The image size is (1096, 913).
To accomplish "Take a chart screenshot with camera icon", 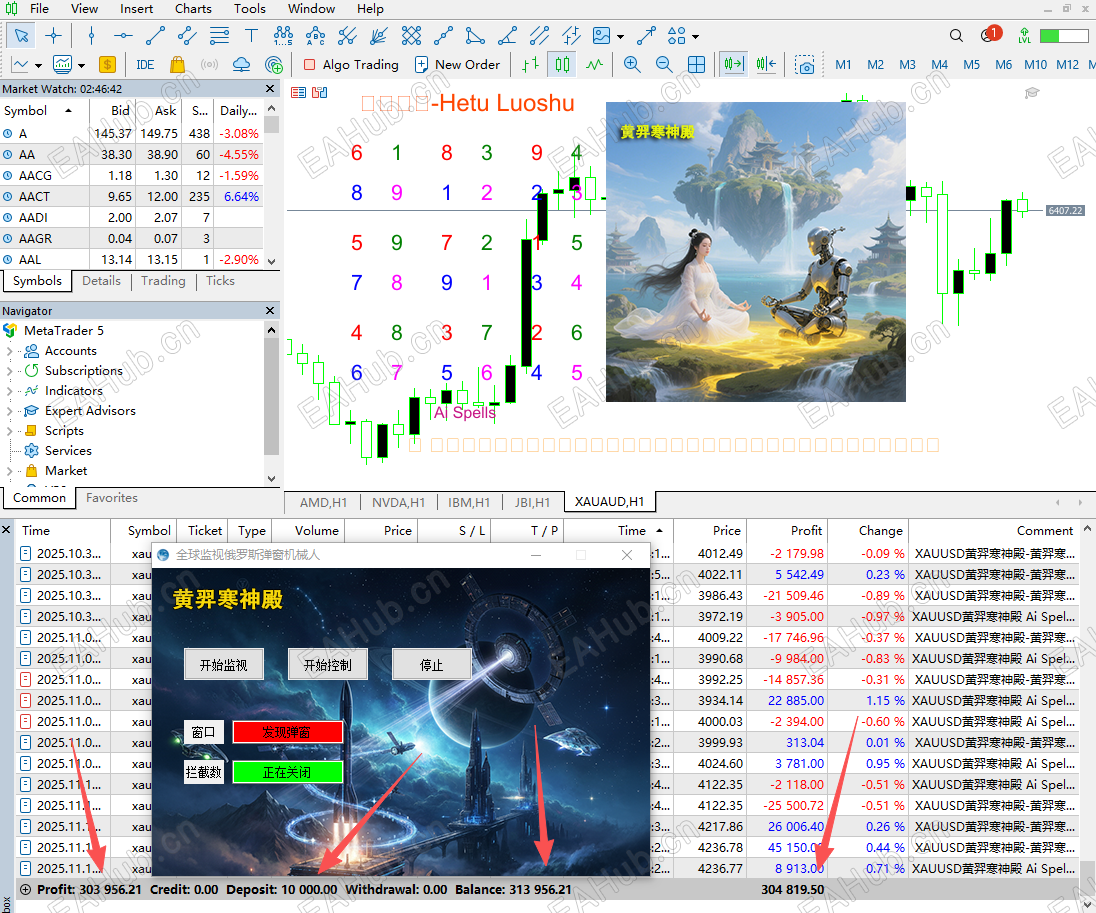I will click(805, 65).
